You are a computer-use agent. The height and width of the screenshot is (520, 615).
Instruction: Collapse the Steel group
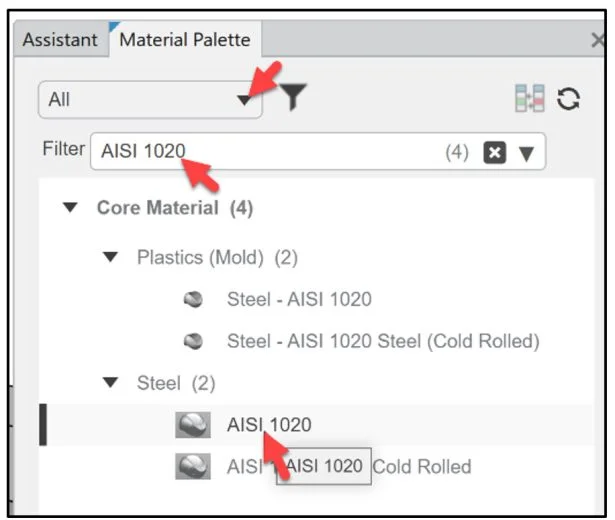(x=110, y=383)
